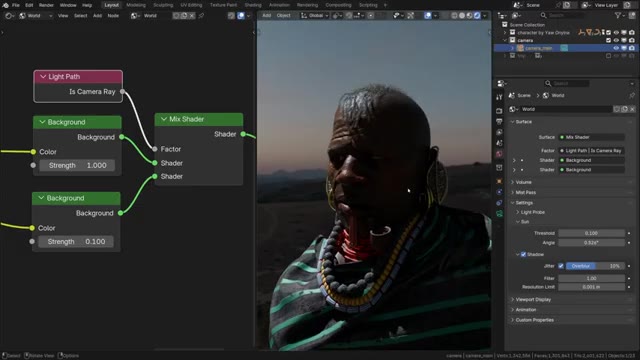Screen dimensions: 640x360
Task: Open viewport Add menu
Action: [x=267, y=16]
